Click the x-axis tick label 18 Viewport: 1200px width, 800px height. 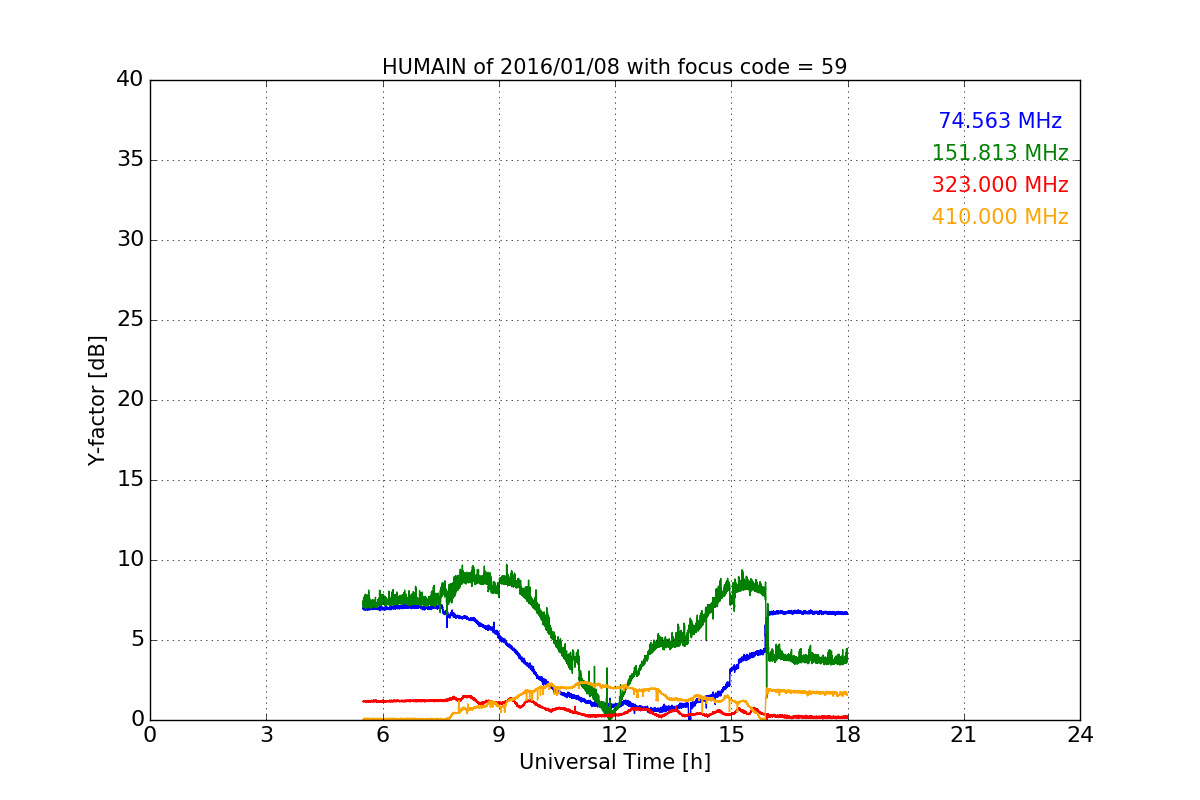847,735
